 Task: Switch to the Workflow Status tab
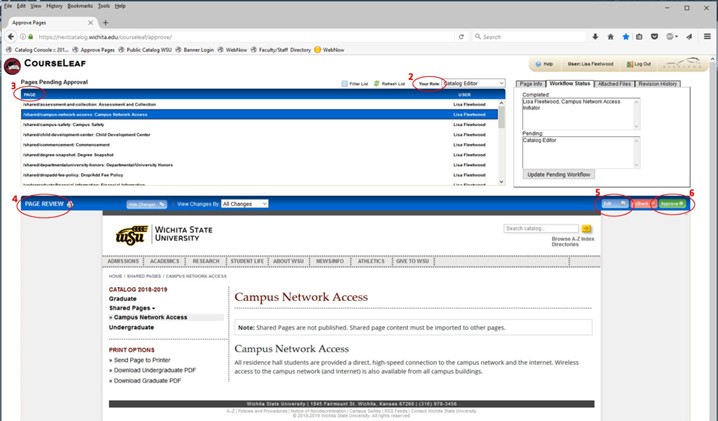(570, 83)
